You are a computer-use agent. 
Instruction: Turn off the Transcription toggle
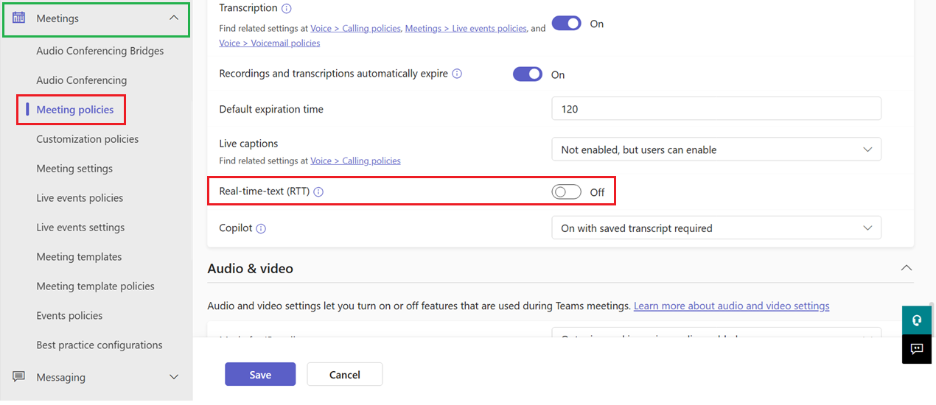(566, 23)
